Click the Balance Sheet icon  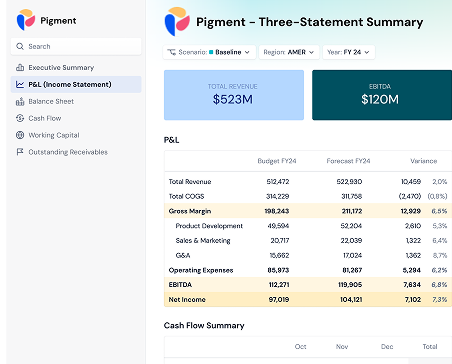point(20,101)
